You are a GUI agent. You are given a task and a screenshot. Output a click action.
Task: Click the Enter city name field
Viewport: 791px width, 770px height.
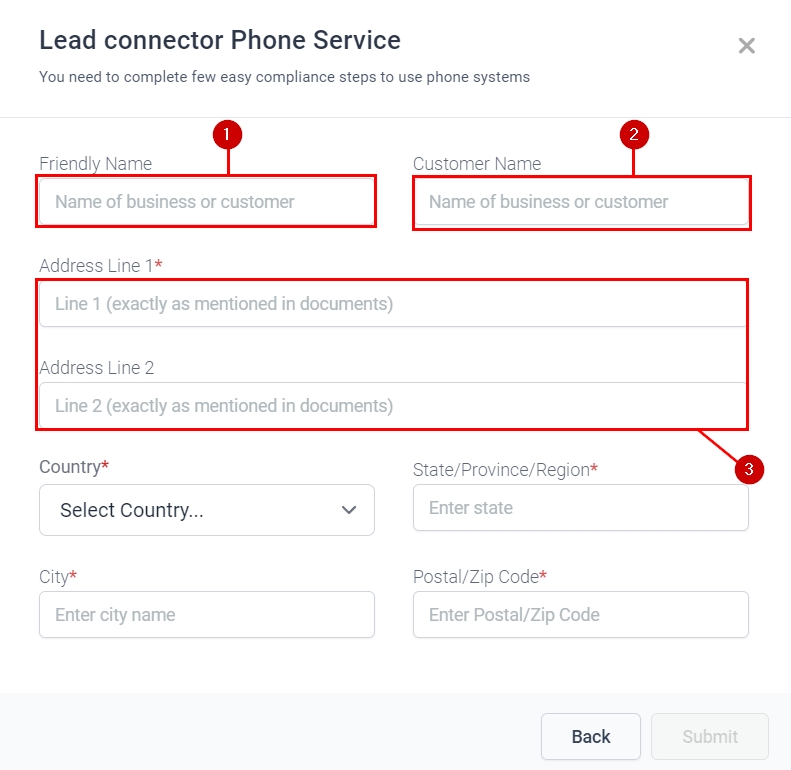pos(207,615)
